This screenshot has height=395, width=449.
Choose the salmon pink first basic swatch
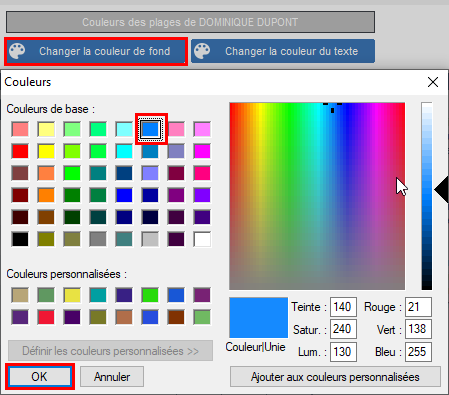coord(20,129)
